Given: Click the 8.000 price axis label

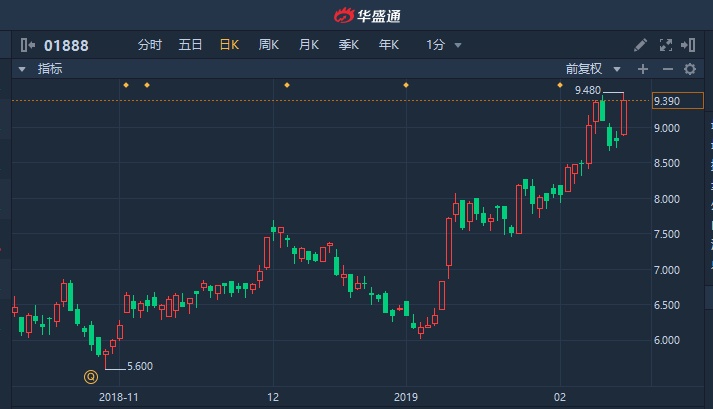Looking at the screenshot, I should [x=667, y=199].
